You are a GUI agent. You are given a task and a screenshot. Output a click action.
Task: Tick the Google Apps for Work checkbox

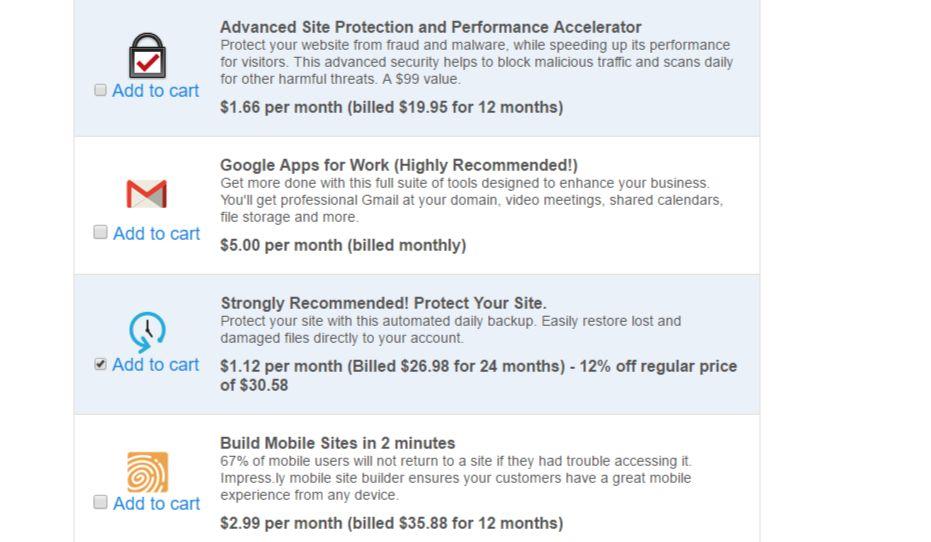pos(100,232)
